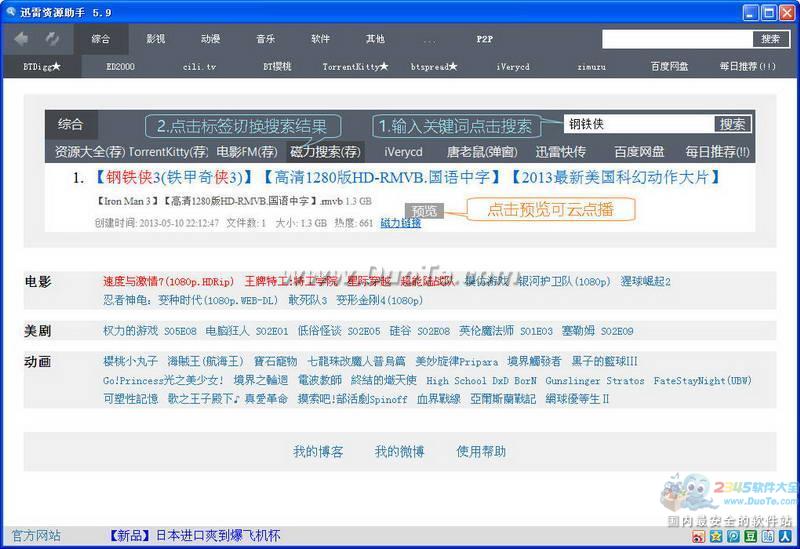Open 忍者神龟:变种时代(1080p.WEB-DL) link
This screenshot has width=800, height=549.
click(x=191, y=300)
